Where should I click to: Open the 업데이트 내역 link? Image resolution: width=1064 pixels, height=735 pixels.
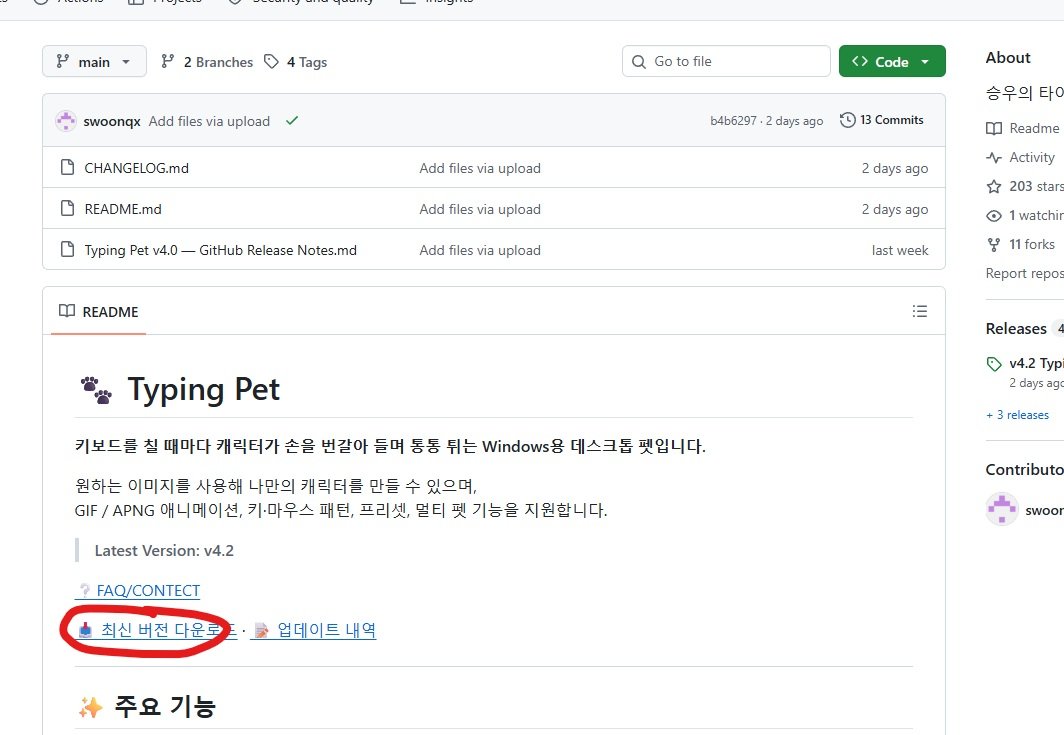tap(314, 630)
